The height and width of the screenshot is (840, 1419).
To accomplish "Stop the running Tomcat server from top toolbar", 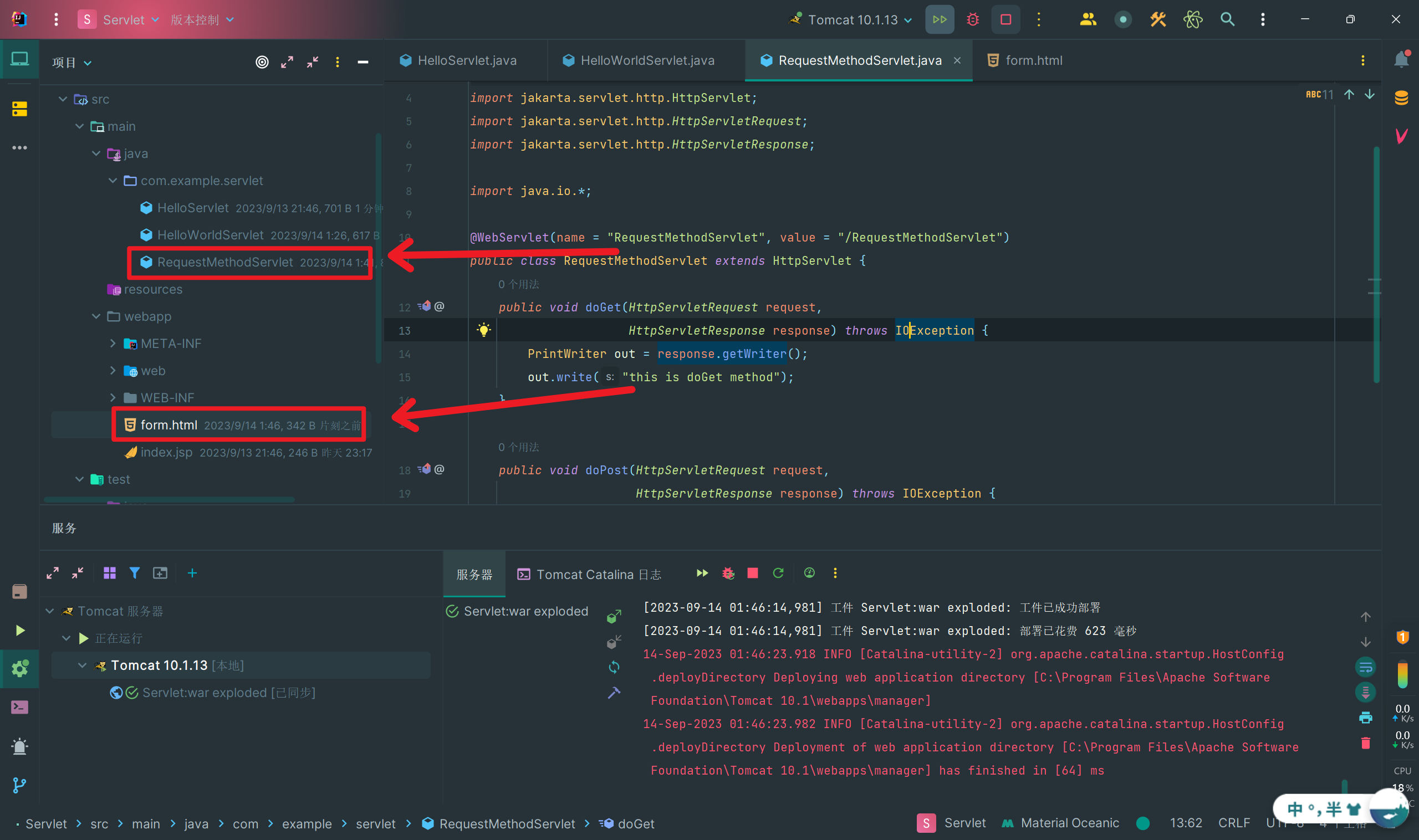I will (x=1005, y=20).
